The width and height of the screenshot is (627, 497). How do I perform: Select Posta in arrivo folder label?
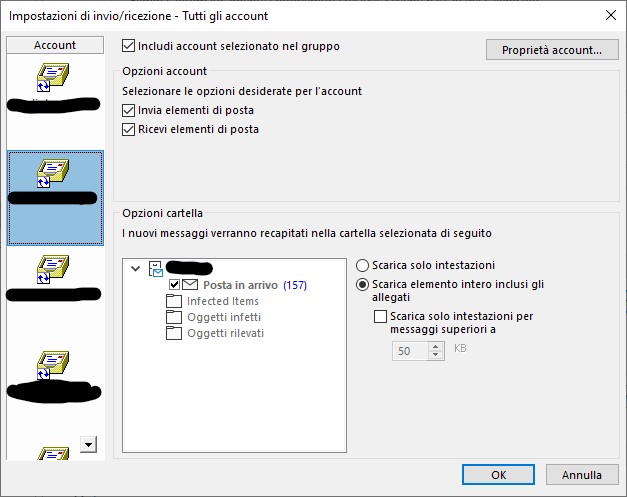tap(240, 285)
